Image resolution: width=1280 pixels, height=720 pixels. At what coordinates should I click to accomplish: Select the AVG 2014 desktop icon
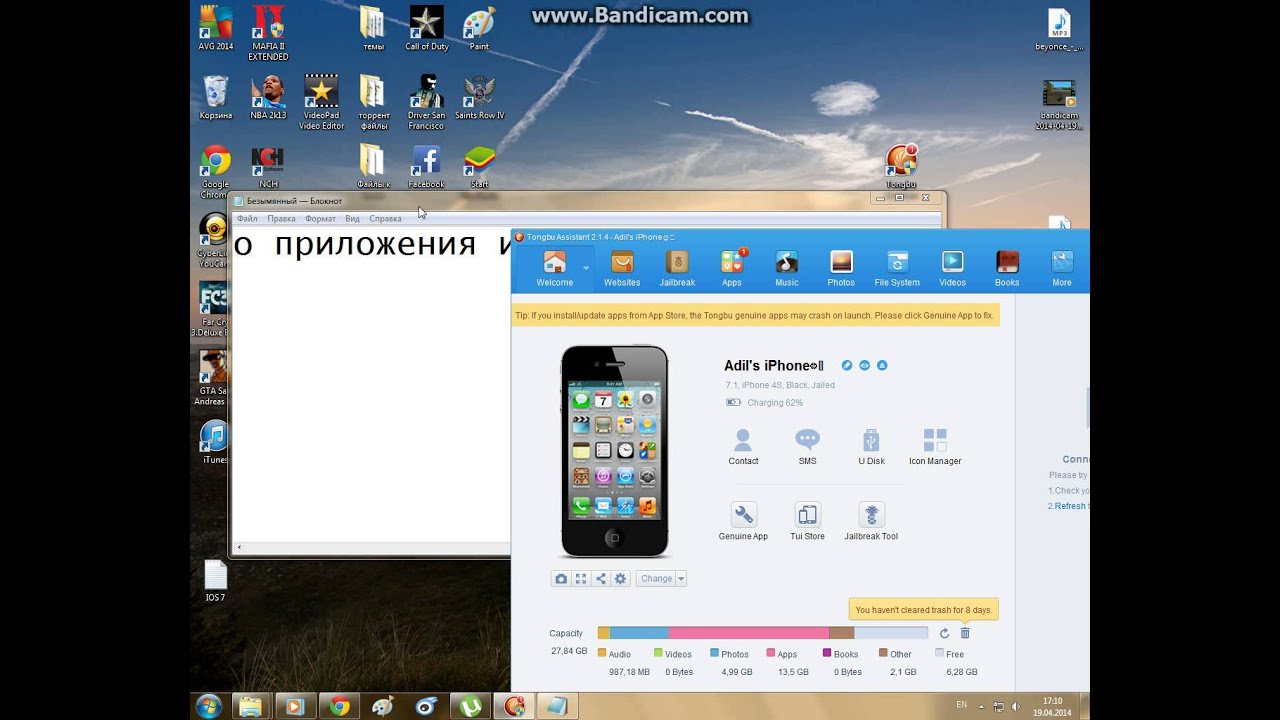(215, 28)
